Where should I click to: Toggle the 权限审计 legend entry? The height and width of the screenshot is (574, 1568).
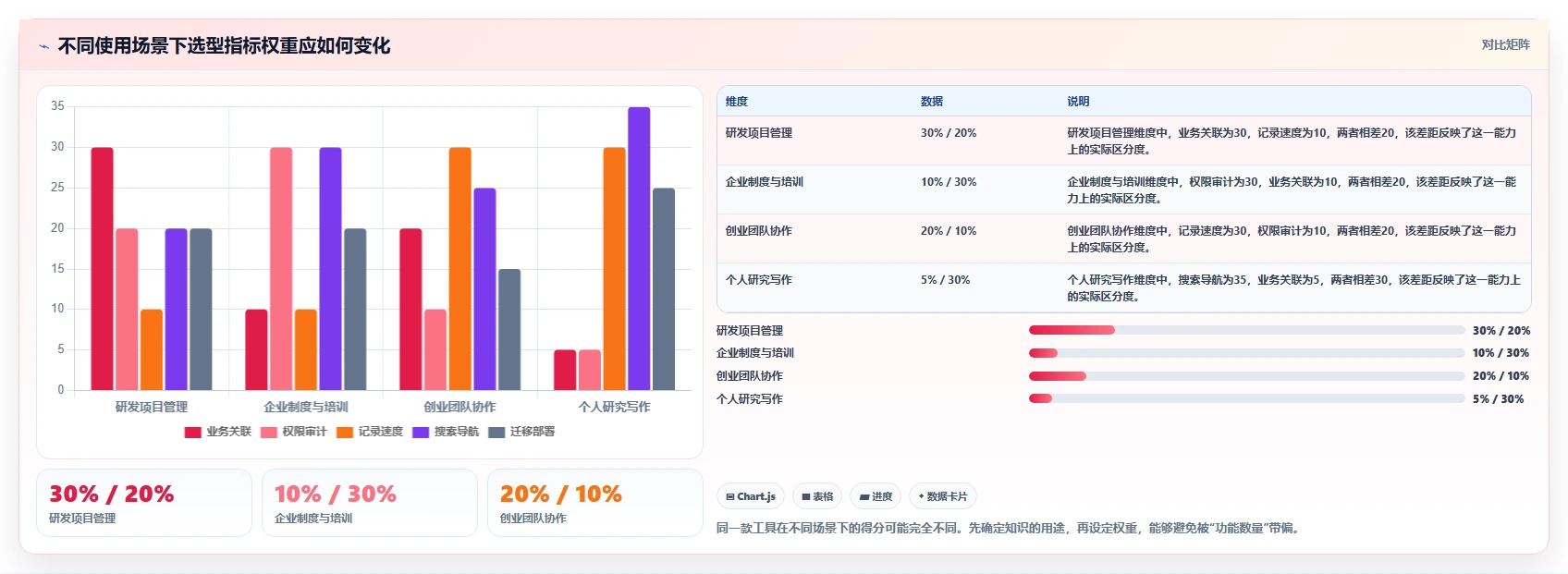[294, 432]
